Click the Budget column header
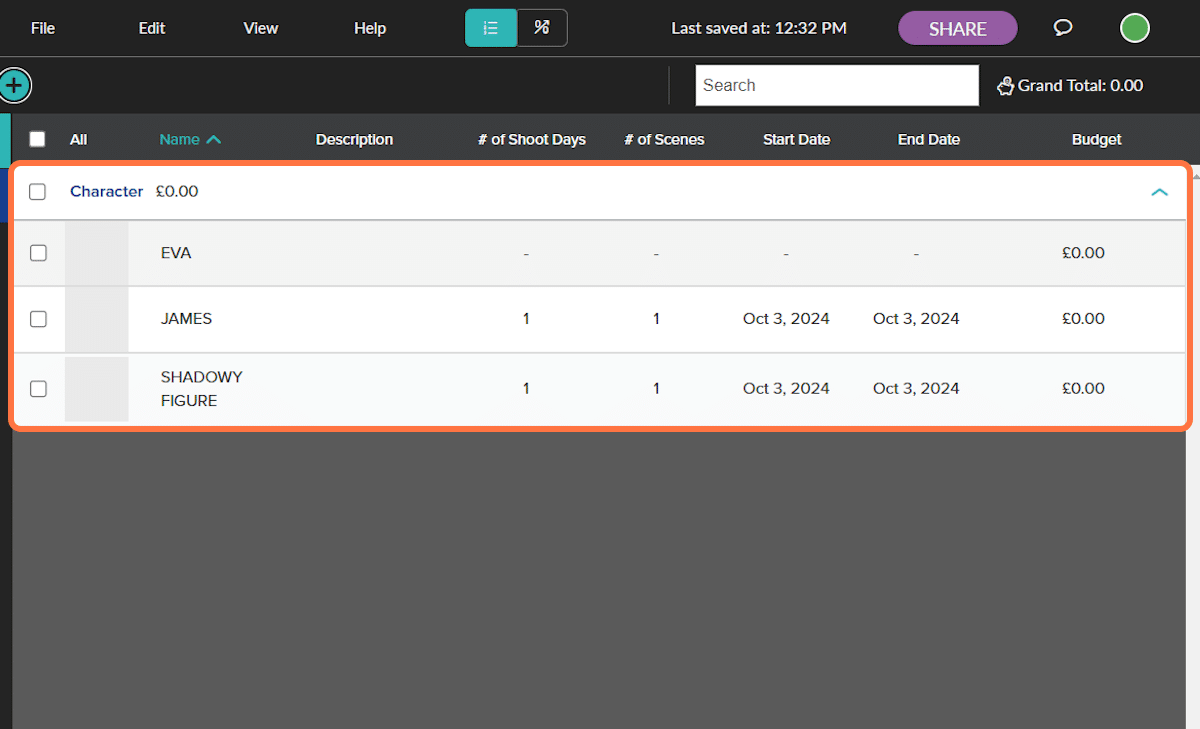 [x=1096, y=140]
